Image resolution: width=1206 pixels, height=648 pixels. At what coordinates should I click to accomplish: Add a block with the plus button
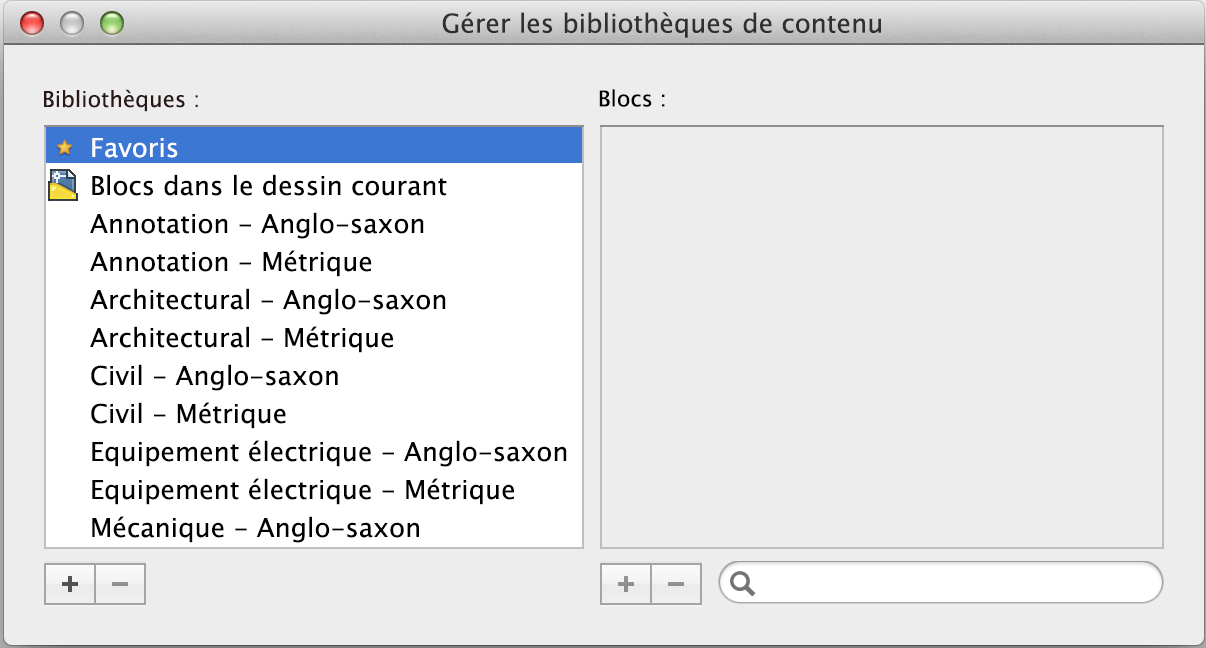click(626, 585)
